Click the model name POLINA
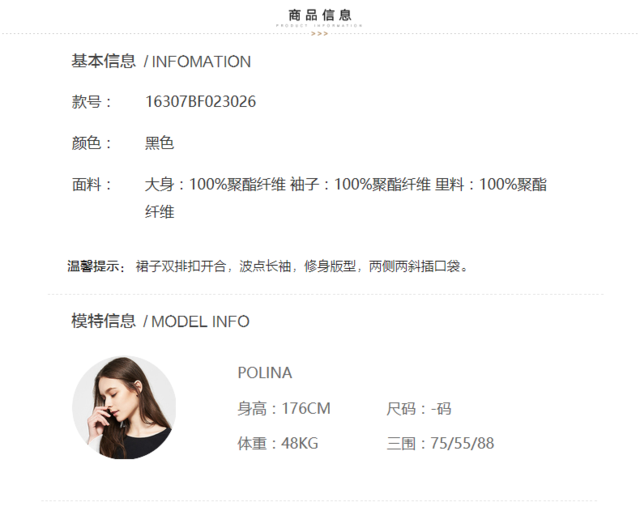This screenshot has height=515, width=640. [265, 373]
